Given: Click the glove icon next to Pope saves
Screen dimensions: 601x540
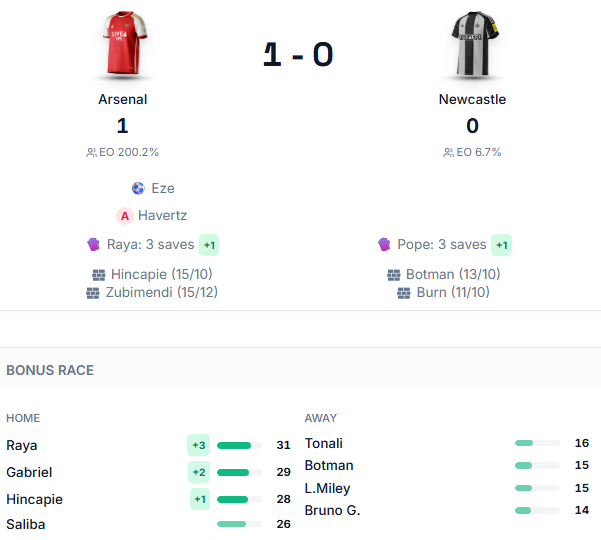Looking at the screenshot, I should (x=384, y=245).
